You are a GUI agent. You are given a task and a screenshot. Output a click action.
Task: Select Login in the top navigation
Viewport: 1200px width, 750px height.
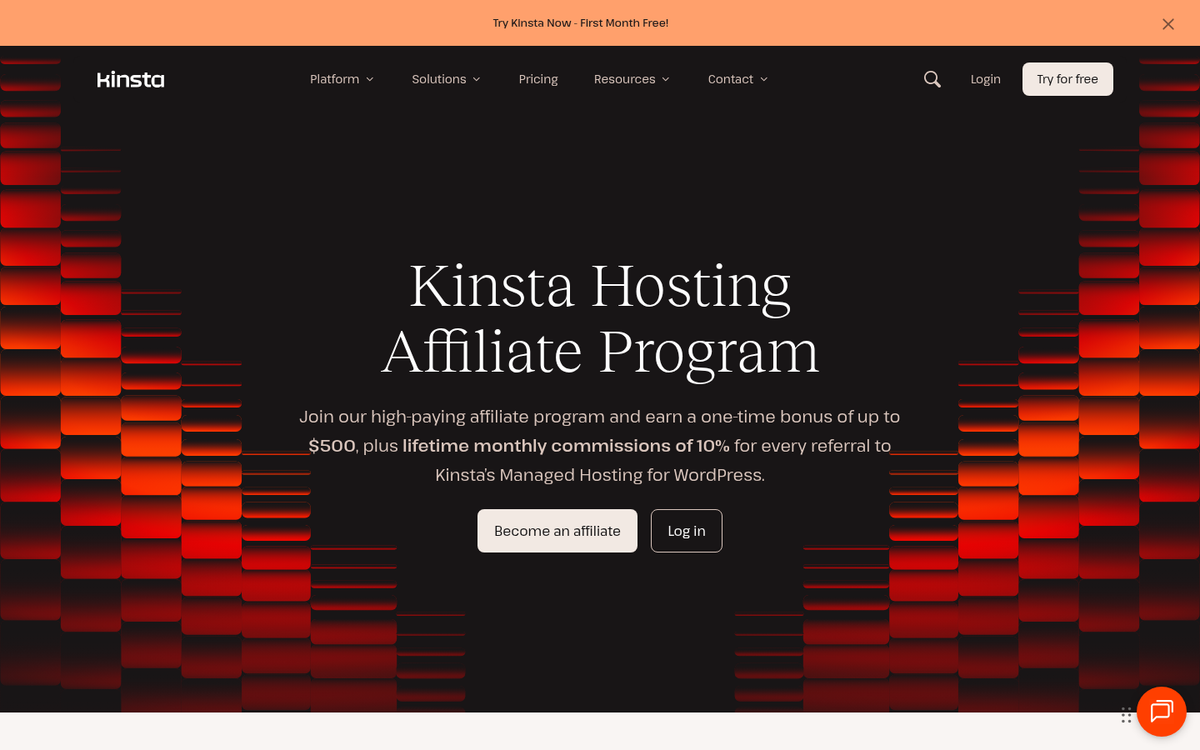pos(985,79)
